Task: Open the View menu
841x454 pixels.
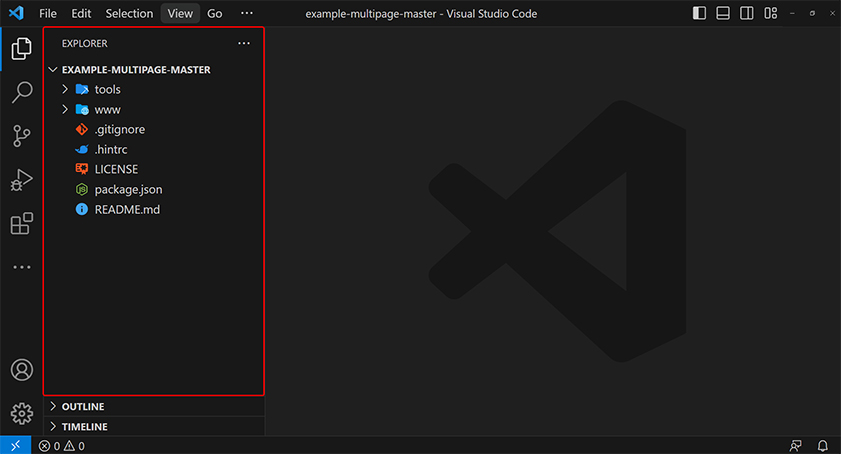Action: pos(180,13)
